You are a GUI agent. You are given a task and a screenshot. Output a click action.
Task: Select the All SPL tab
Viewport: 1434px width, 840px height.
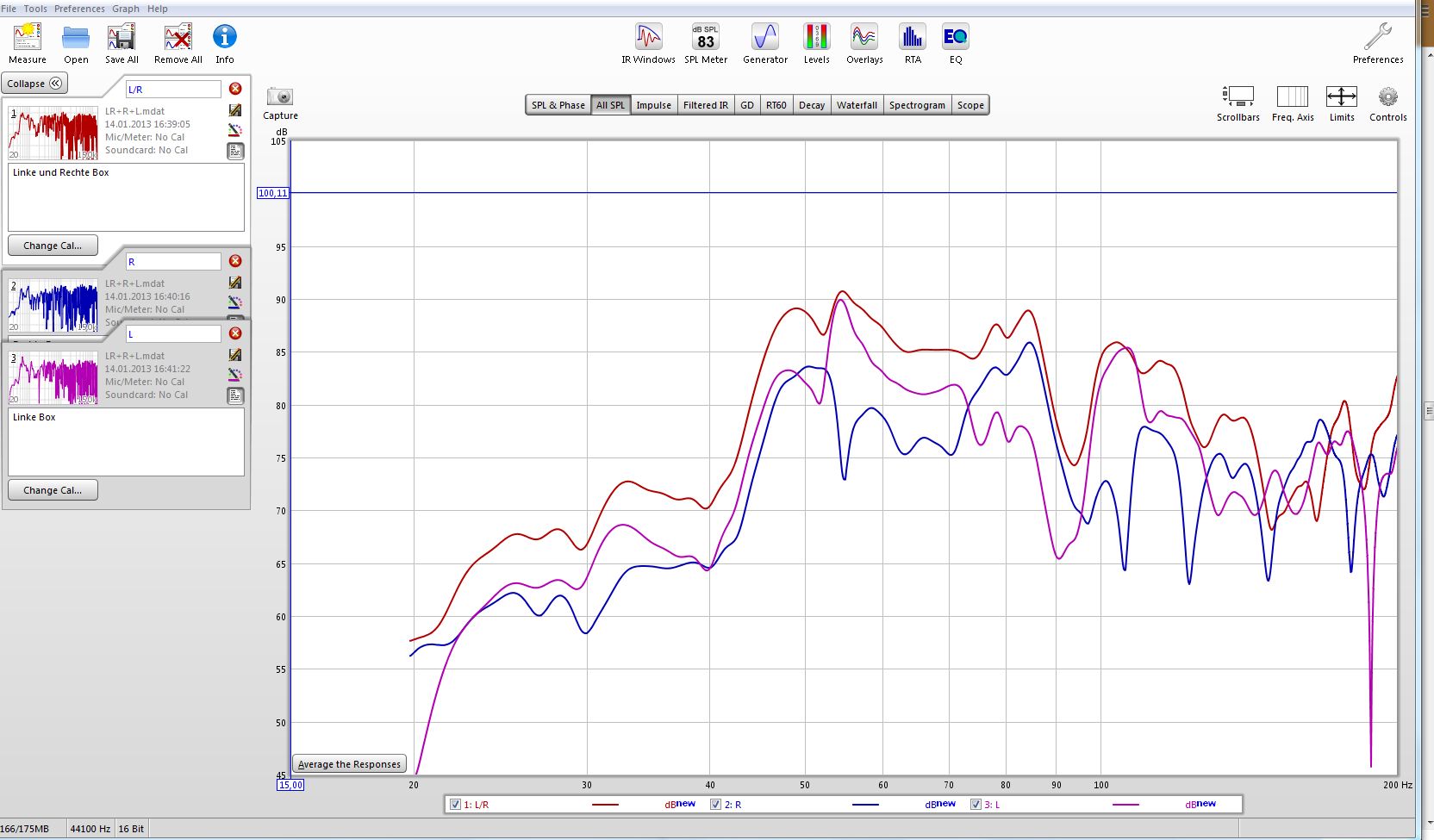[610, 105]
